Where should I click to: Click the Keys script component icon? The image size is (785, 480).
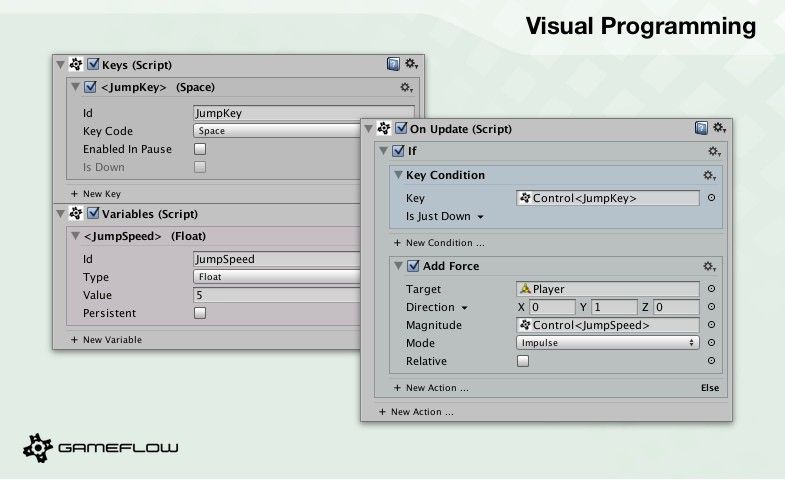[x=76, y=64]
